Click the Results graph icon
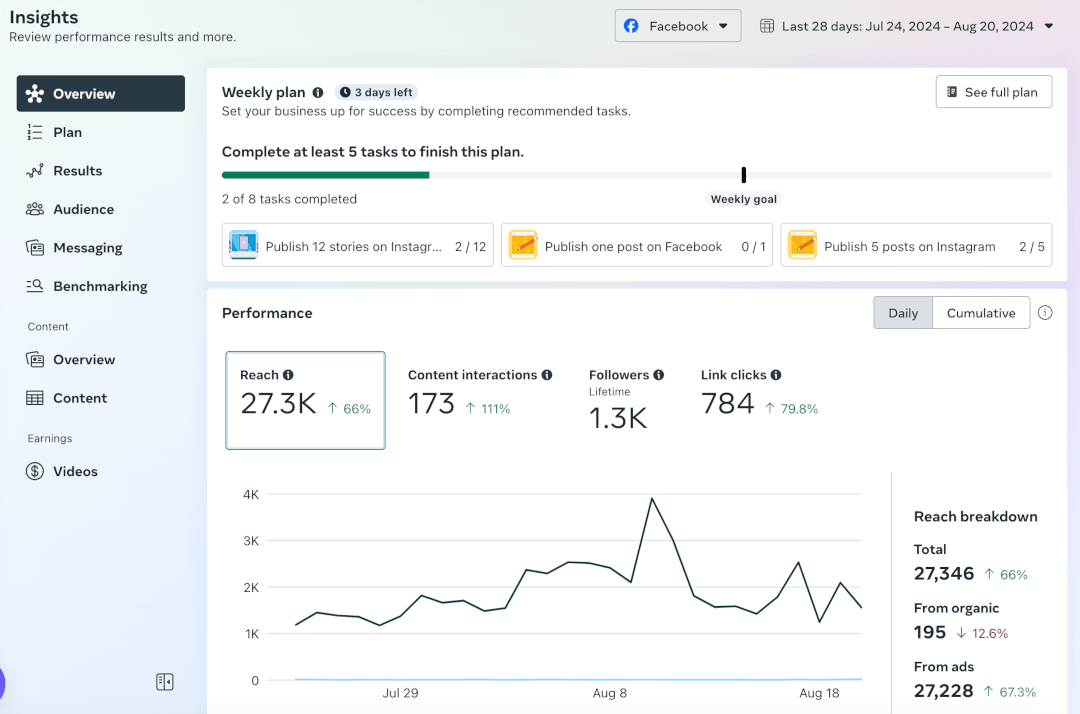 (34, 171)
